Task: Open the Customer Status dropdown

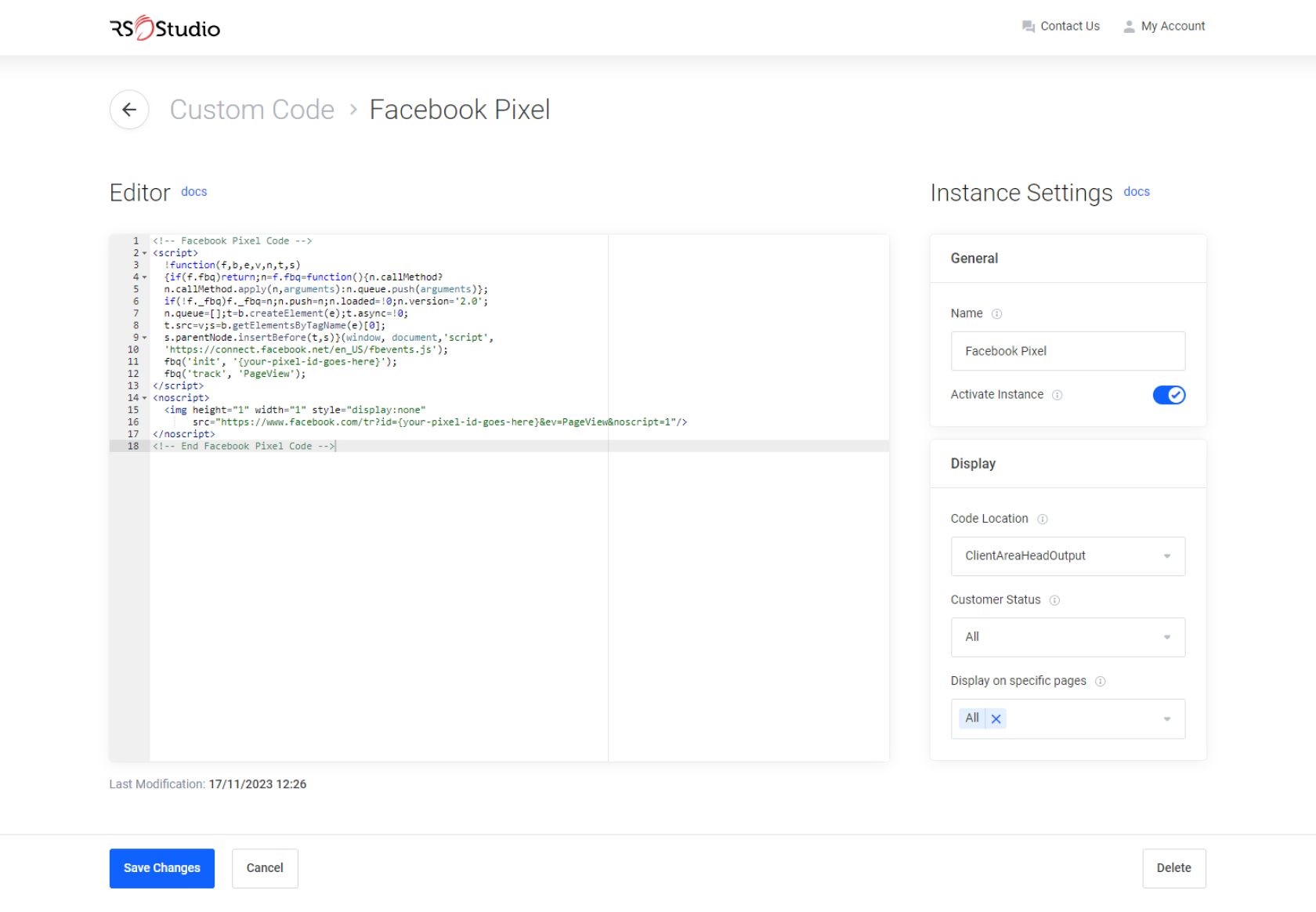Action: pyautogui.click(x=1067, y=637)
